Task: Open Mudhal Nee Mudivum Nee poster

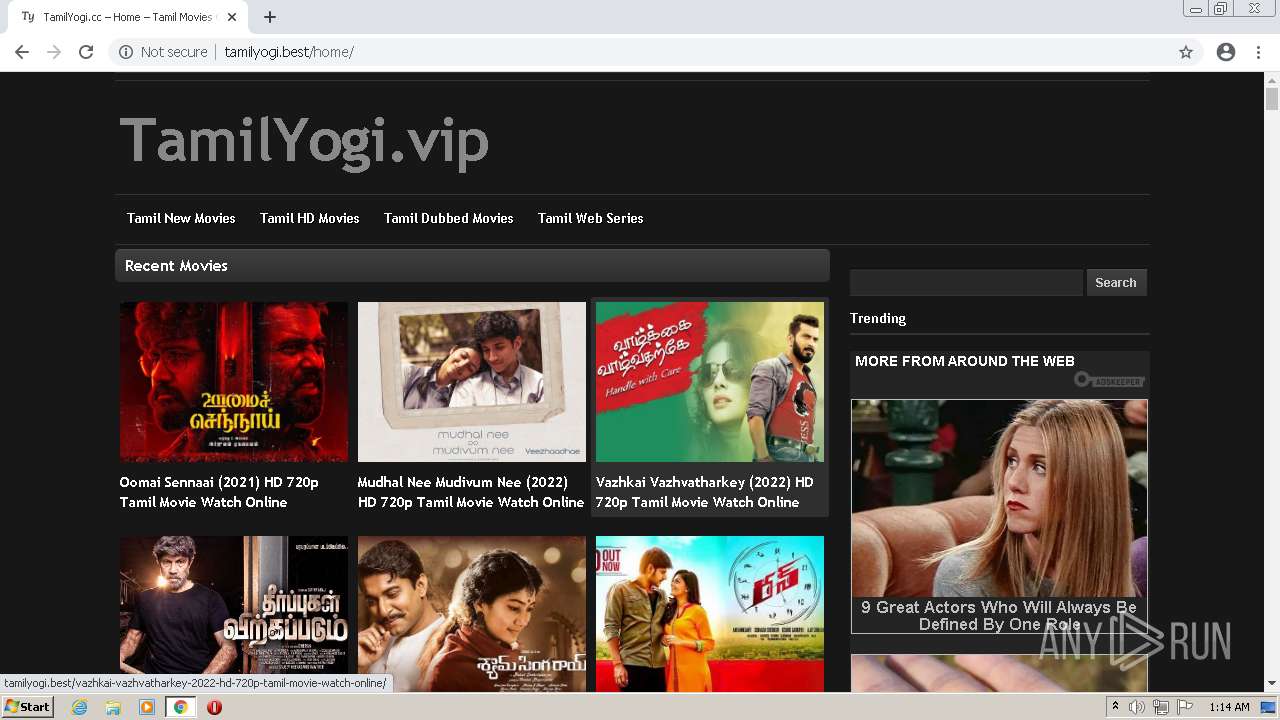Action: [x=472, y=382]
